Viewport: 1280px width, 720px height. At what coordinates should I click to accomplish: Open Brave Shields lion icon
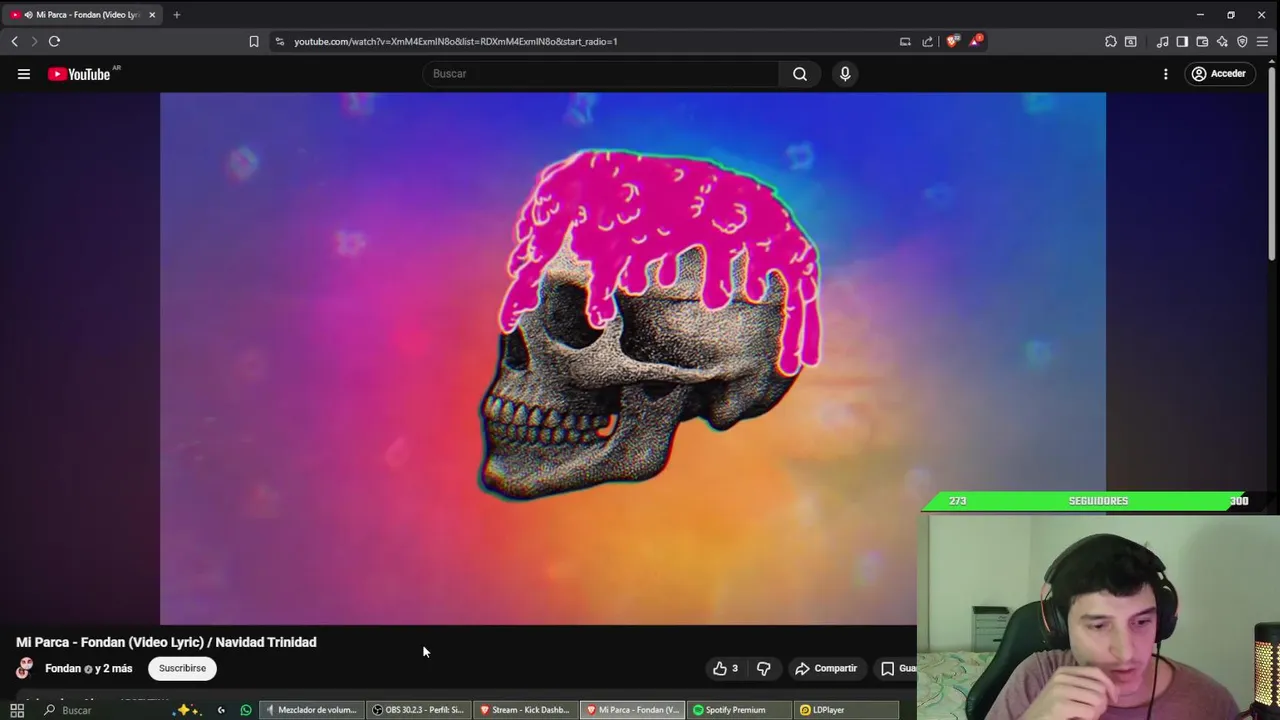click(951, 41)
